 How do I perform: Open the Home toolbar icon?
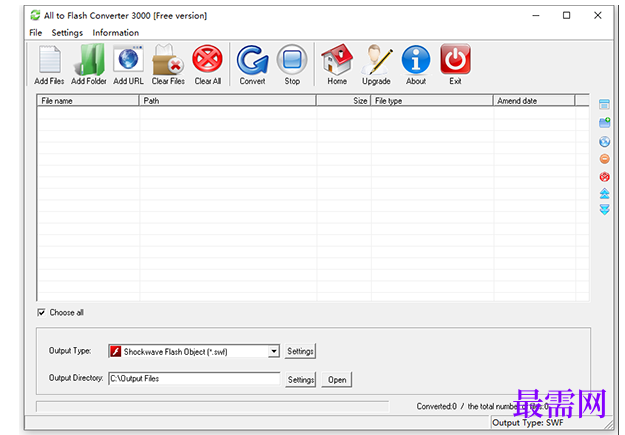[x=337, y=60]
